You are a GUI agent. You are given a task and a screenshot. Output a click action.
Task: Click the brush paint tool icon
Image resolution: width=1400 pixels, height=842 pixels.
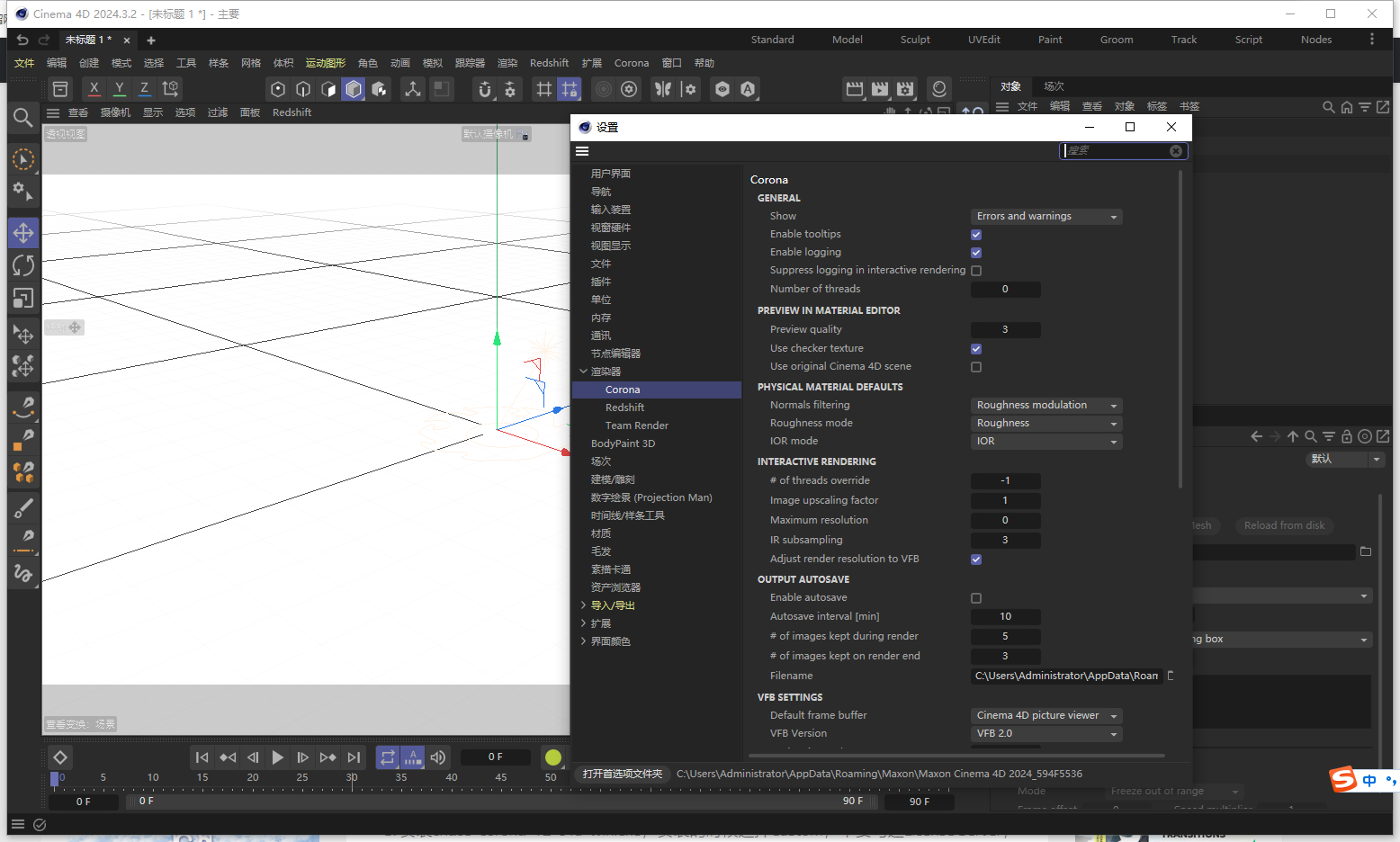point(23,509)
